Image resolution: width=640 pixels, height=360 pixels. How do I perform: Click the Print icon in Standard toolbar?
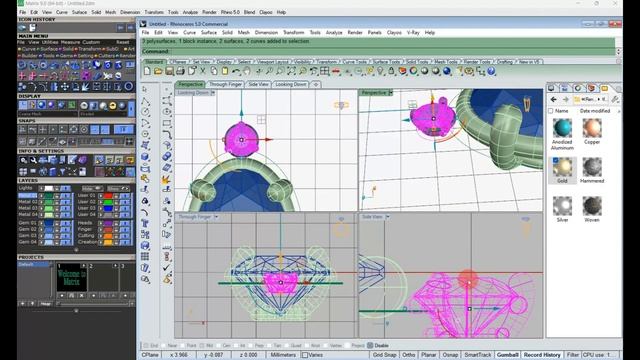click(x=180, y=71)
